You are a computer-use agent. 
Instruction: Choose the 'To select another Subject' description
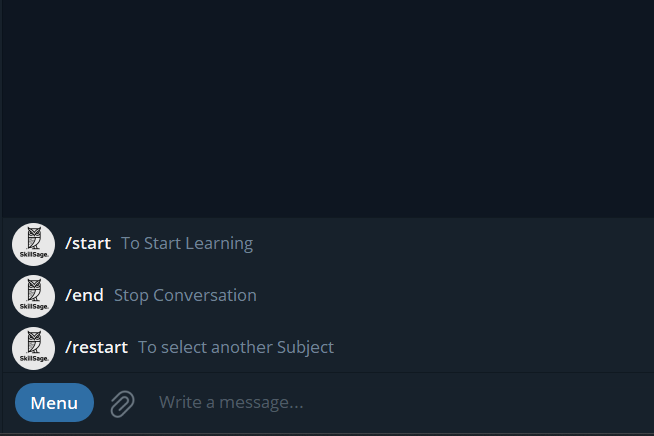click(236, 348)
